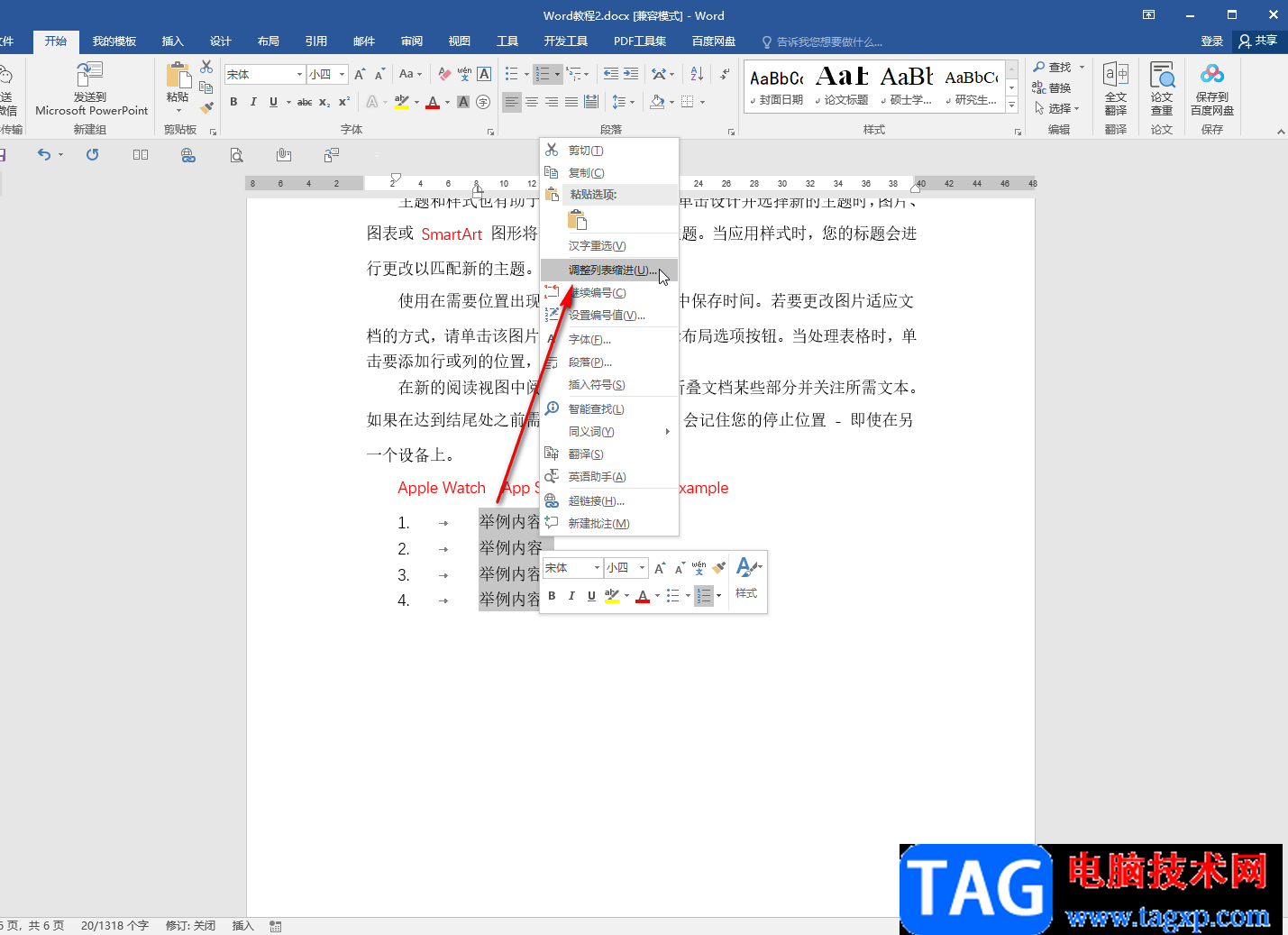Click Replace button in editing group
This screenshot has height=935, width=1288.
(1053, 88)
